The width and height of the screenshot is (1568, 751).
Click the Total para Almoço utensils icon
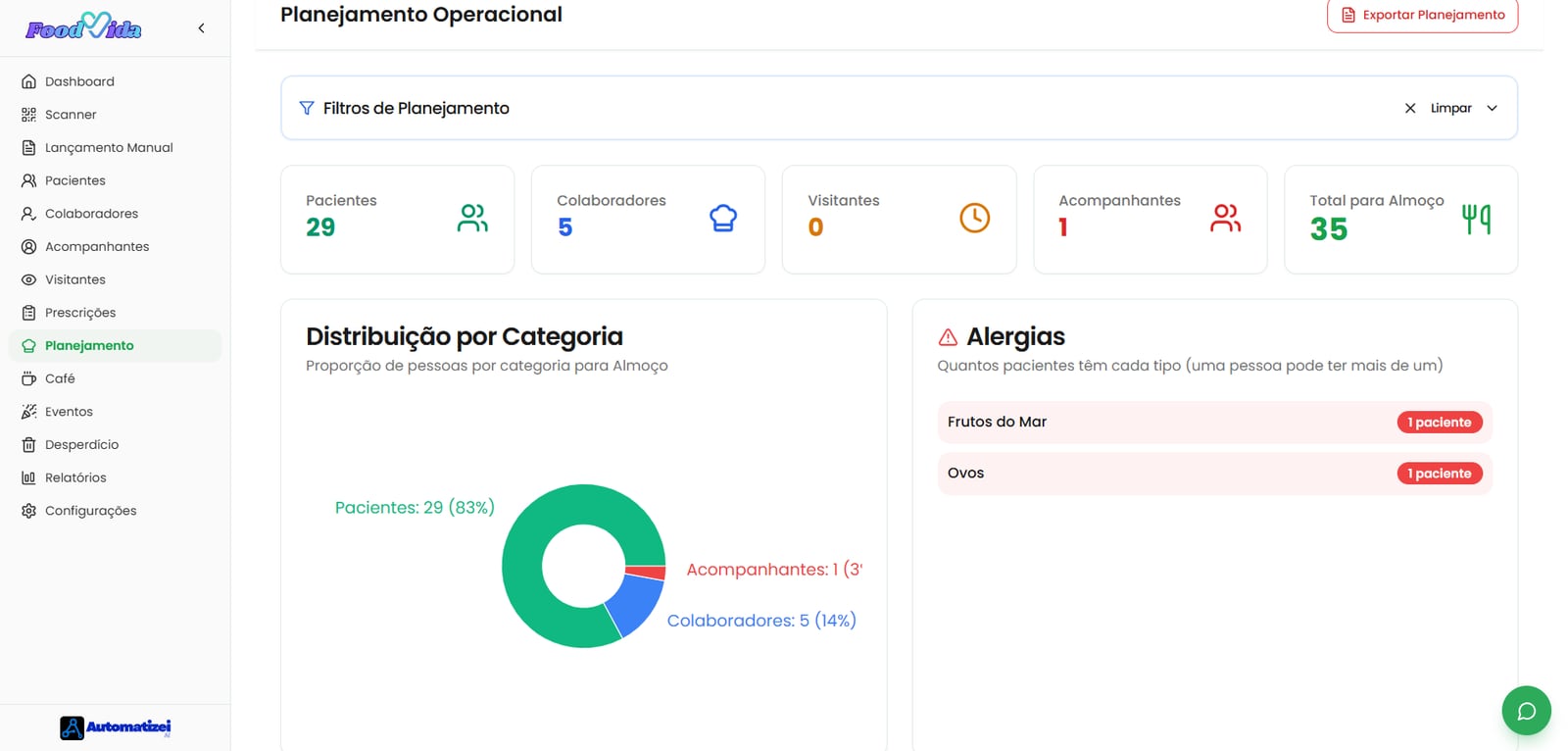(1476, 219)
